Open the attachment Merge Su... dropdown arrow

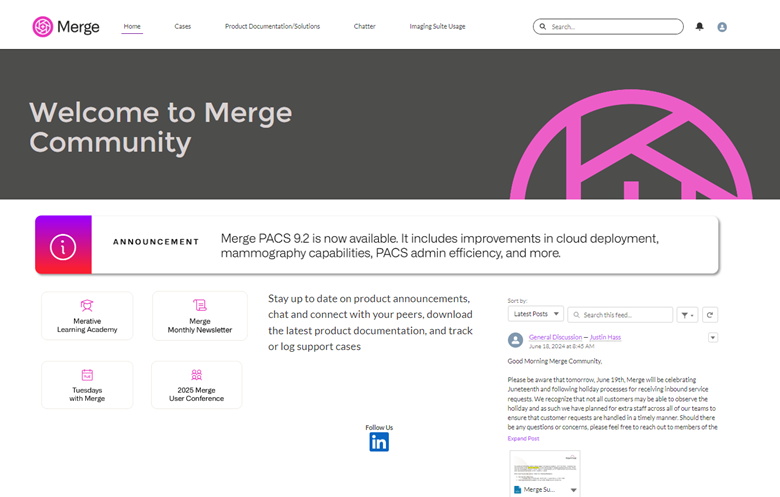coord(574,490)
